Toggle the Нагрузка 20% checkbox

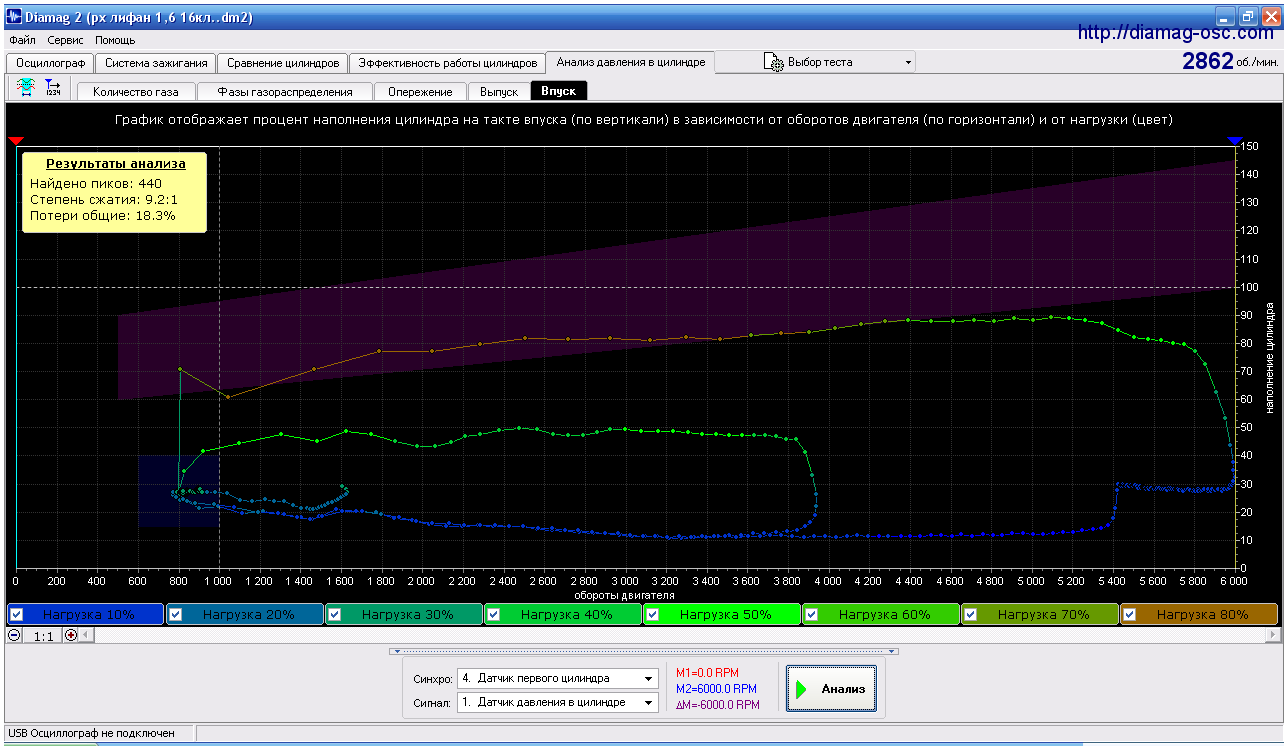pos(175,615)
